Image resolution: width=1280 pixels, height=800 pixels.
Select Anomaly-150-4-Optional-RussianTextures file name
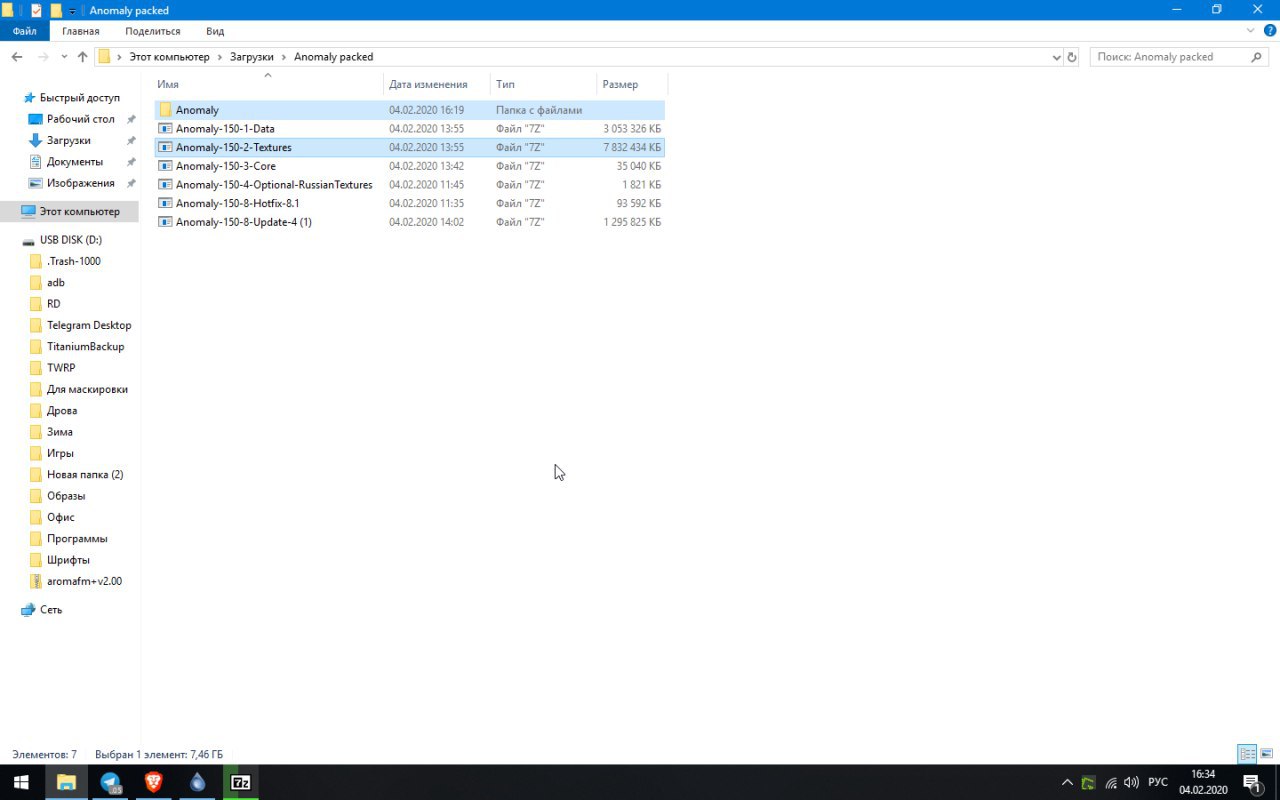[274, 185]
